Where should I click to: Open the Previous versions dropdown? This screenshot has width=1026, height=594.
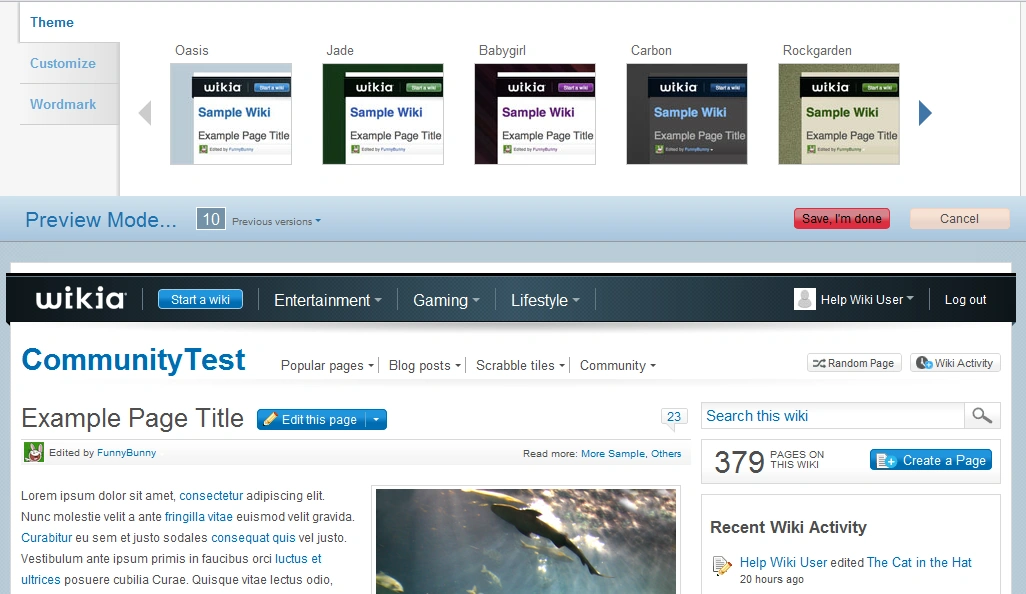click(x=276, y=221)
